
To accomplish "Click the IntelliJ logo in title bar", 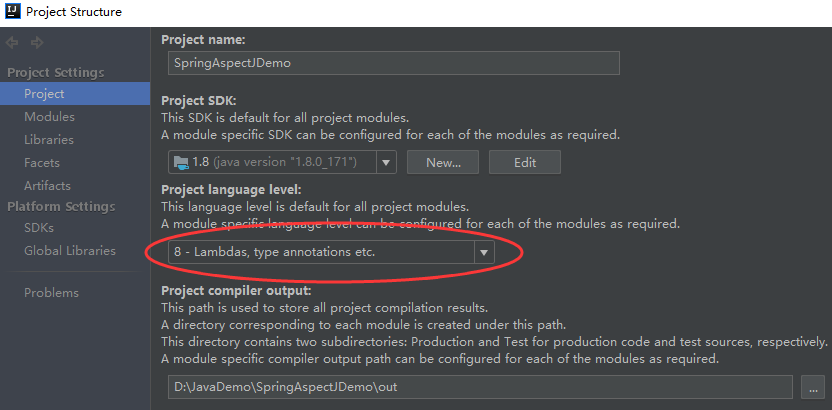I will (11, 12).
